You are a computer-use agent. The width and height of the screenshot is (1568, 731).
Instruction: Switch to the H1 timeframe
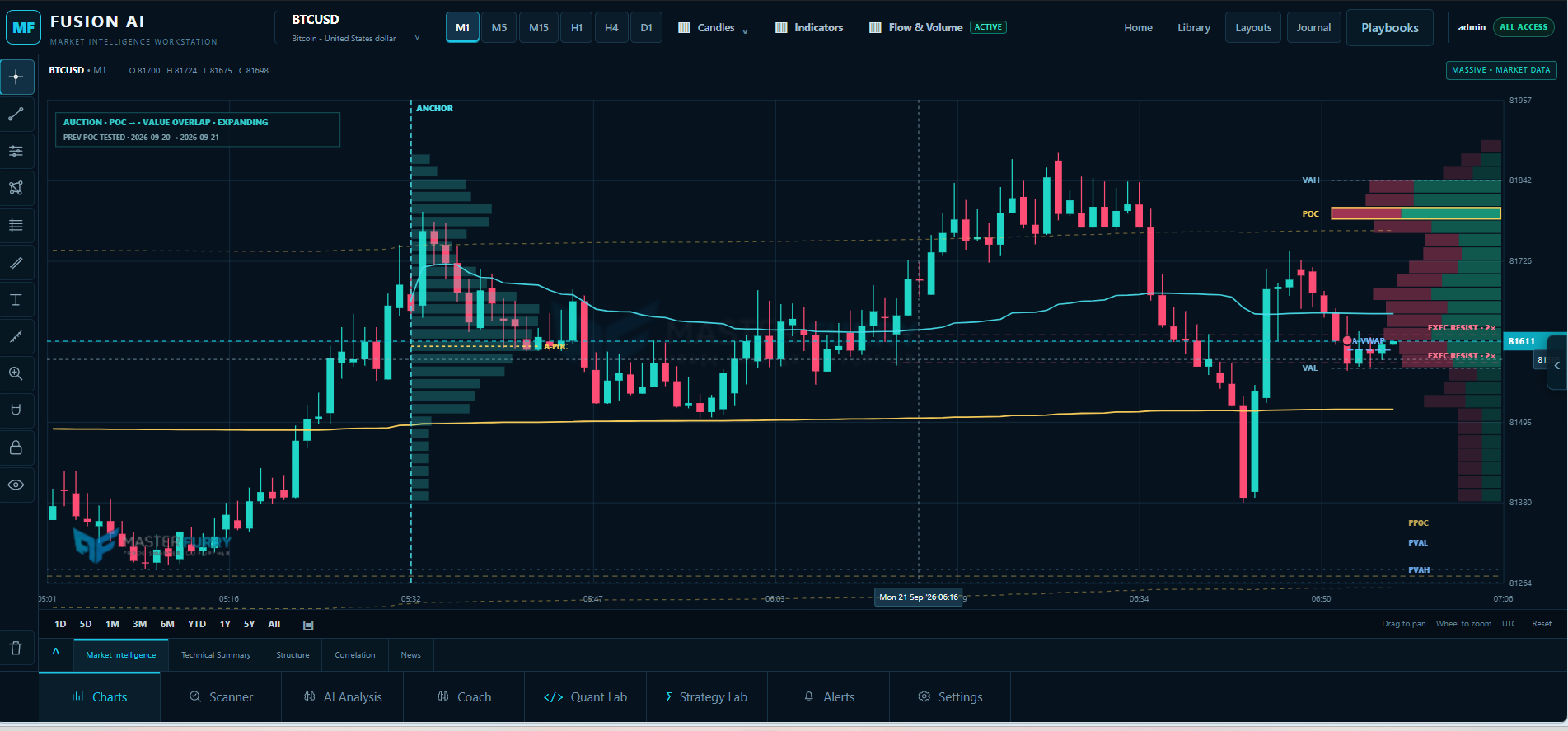pyautogui.click(x=577, y=28)
